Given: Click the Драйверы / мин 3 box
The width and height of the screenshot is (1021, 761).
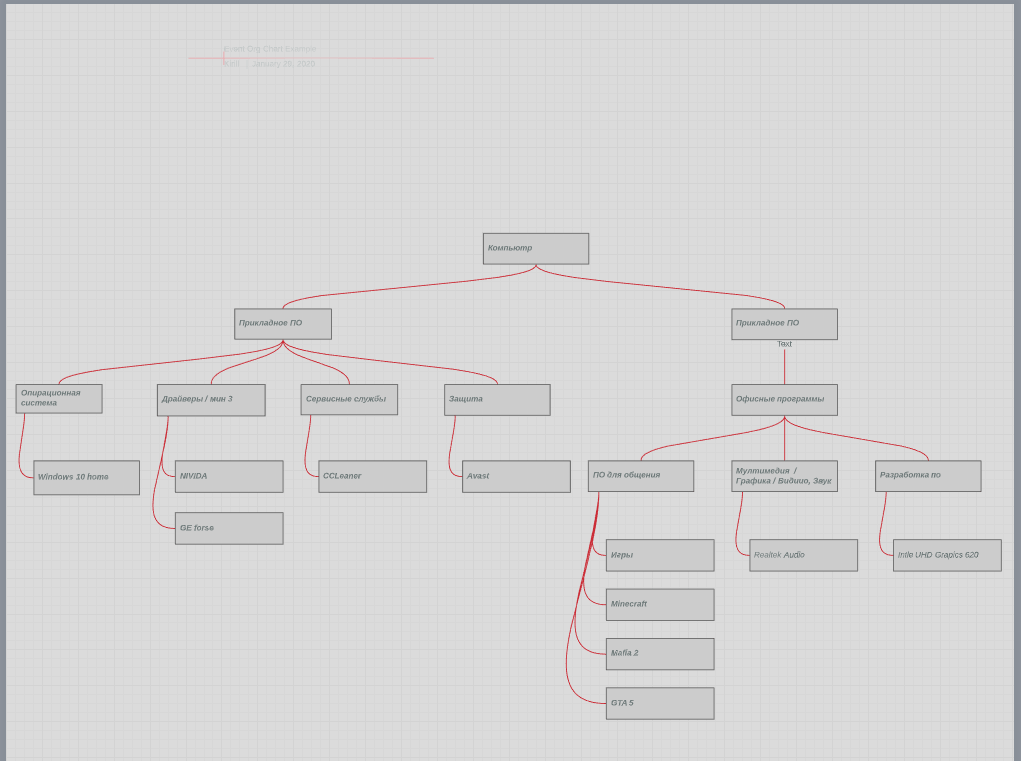Looking at the screenshot, I should 211,400.
